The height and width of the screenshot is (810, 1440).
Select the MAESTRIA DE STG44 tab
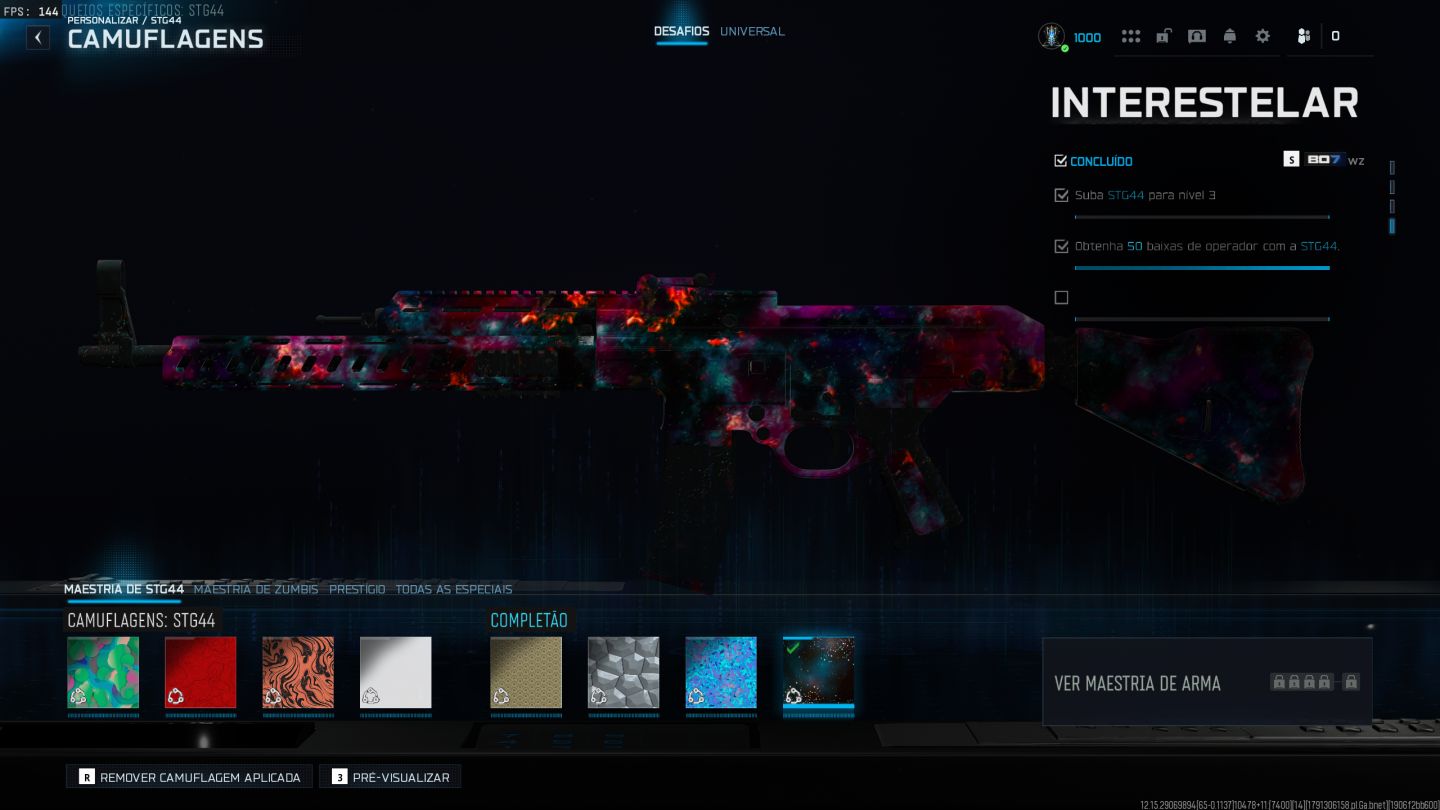[x=124, y=589]
